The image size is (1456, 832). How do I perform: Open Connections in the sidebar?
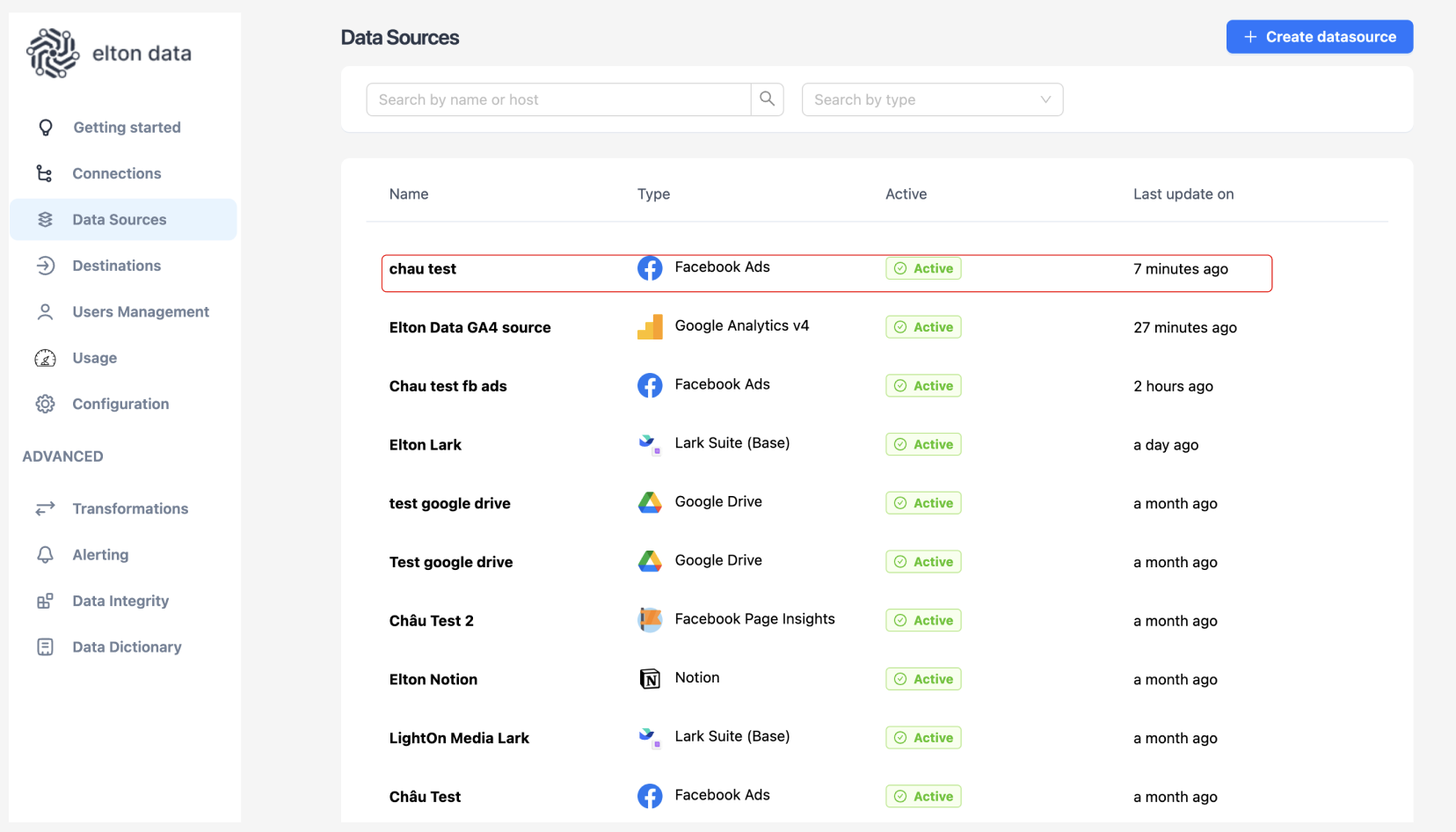click(x=116, y=173)
